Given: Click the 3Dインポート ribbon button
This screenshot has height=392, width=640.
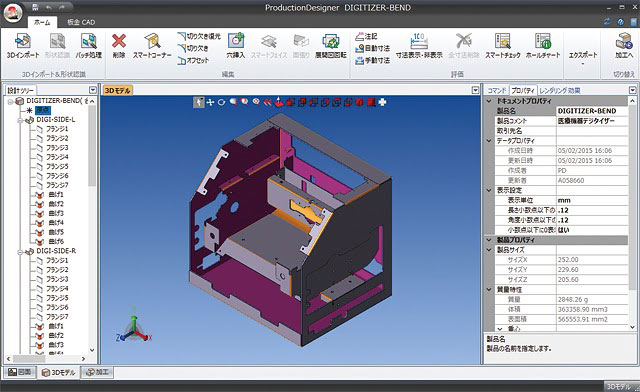Looking at the screenshot, I should pyautogui.click(x=23, y=46).
